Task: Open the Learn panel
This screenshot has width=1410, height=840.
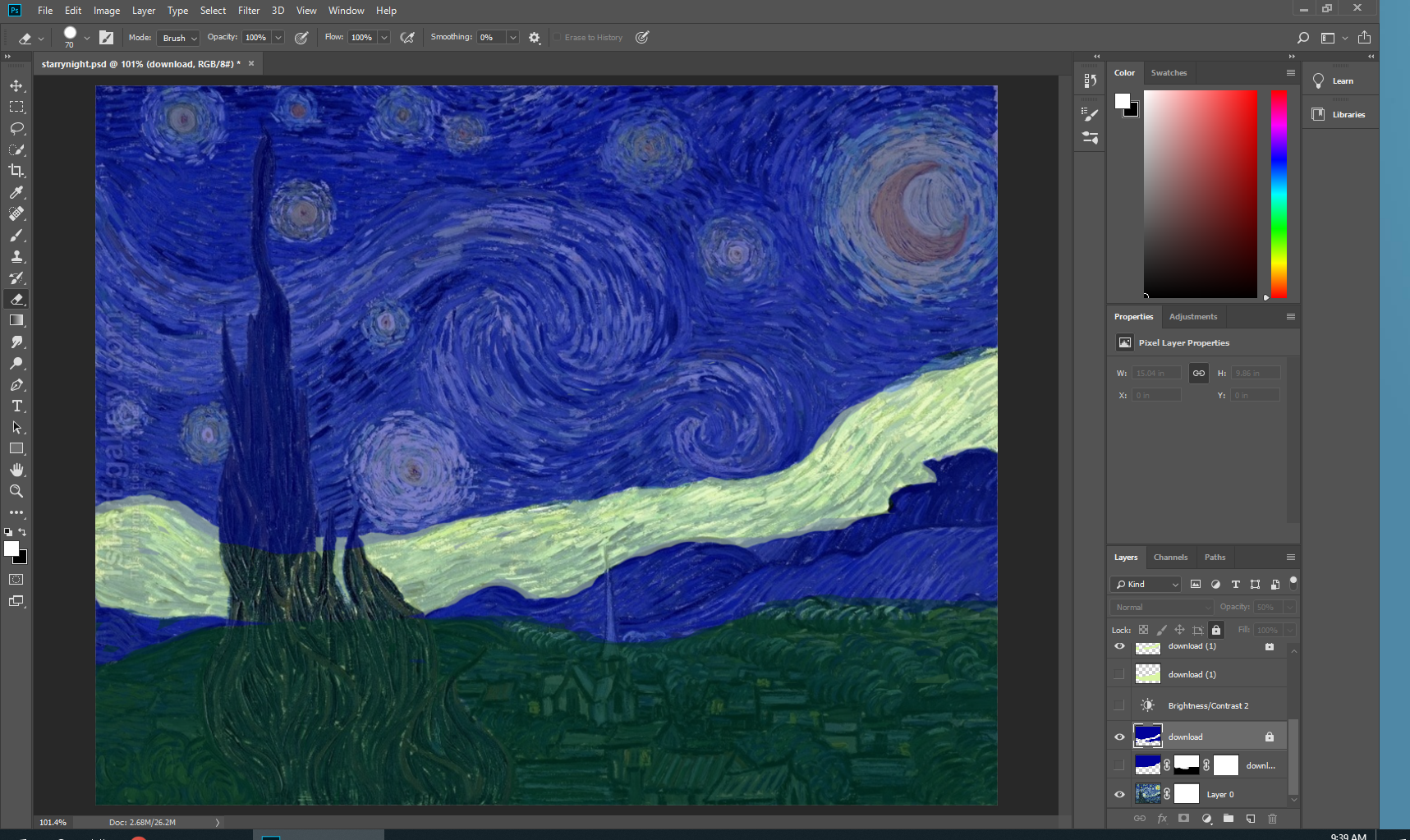Action: click(x=1343, y=81)
